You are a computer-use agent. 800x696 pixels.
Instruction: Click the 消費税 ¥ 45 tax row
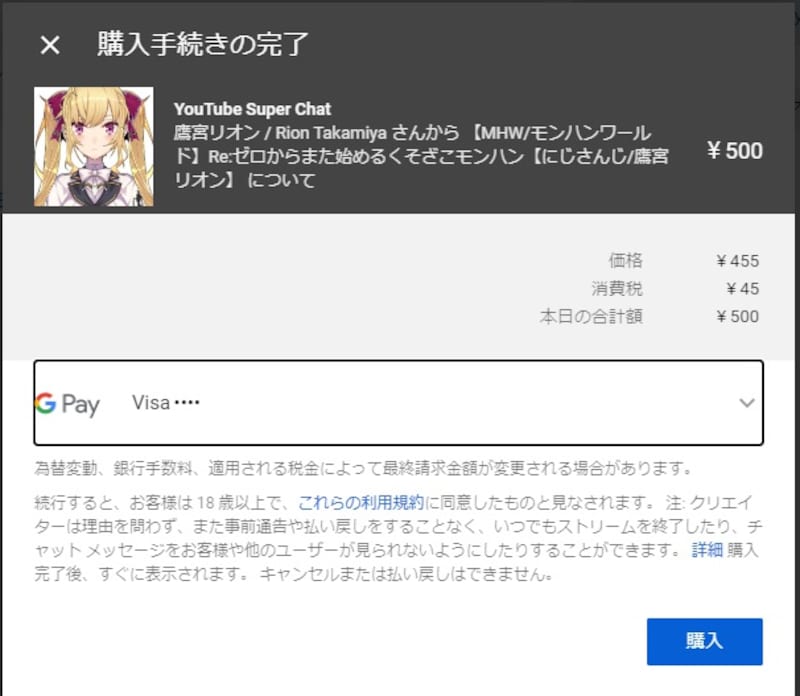pyautogui.click(x=676, y=289)
